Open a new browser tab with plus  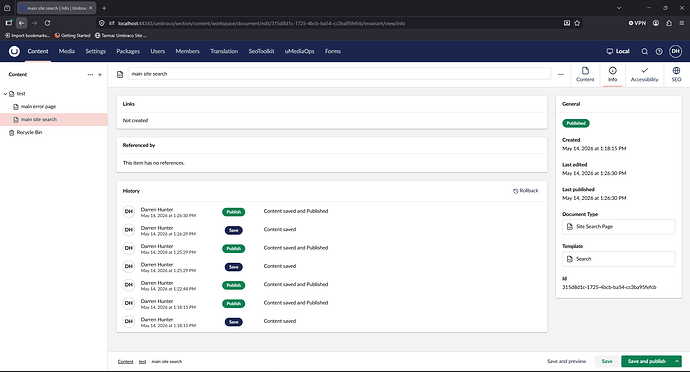pos(104,8)
